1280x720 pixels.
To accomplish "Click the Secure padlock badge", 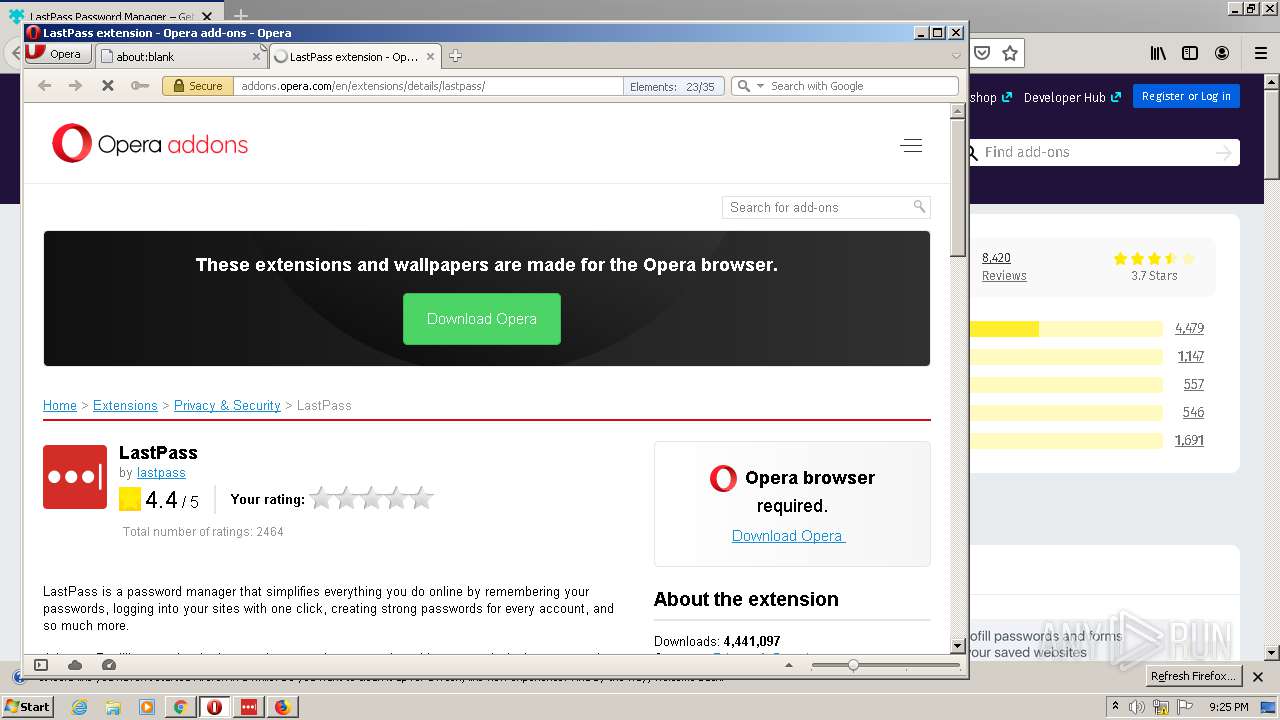I will pos(198,86).
